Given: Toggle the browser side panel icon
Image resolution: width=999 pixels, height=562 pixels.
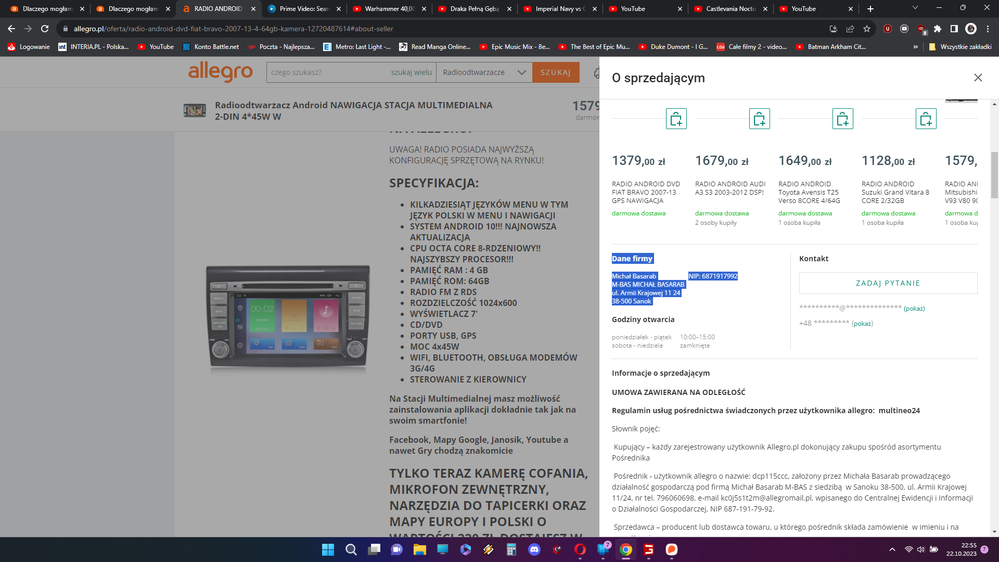Looking at the screenshot, I should pos(954,29).
